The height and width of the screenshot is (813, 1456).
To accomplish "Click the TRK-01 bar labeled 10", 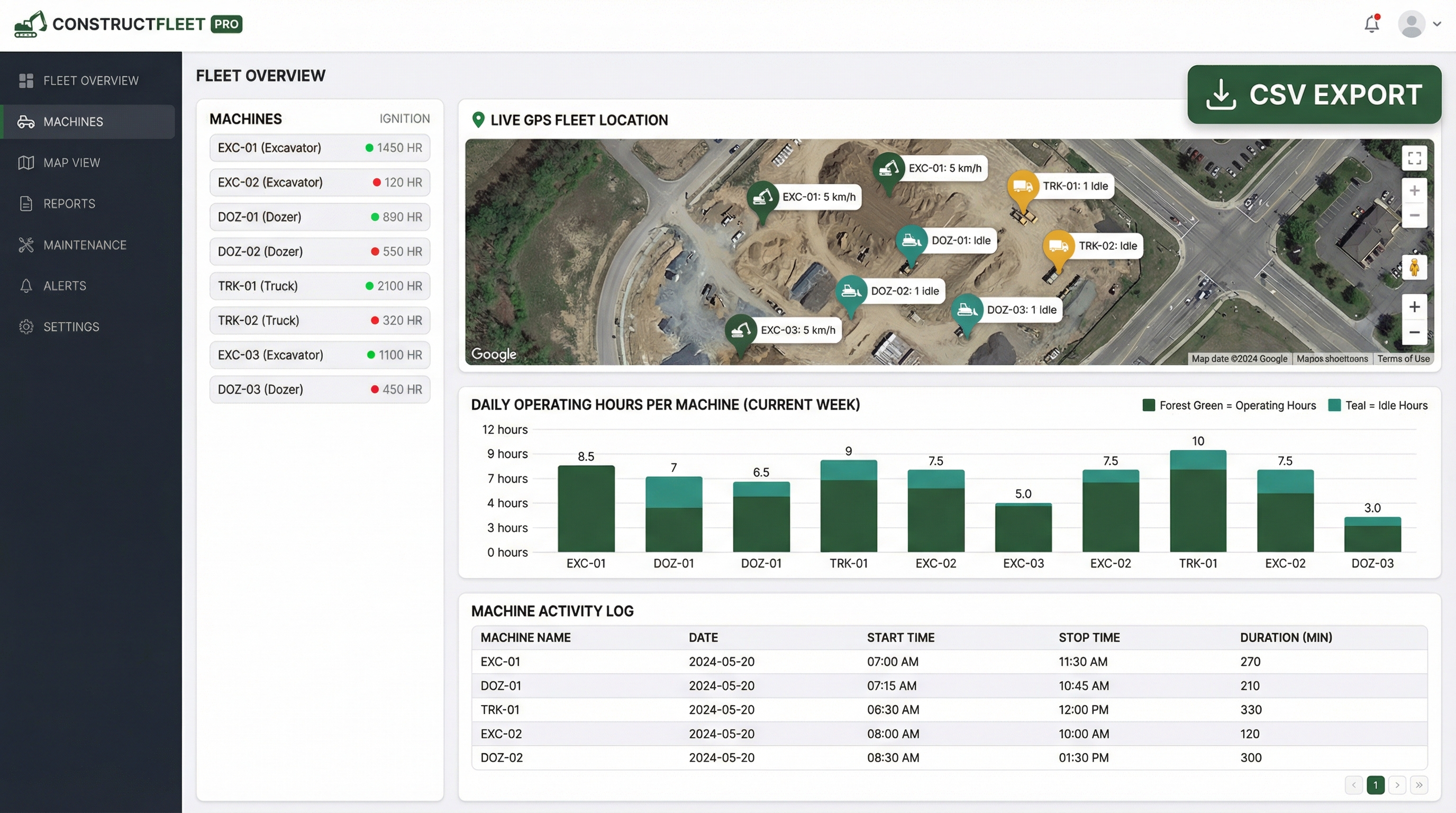I will click(1198, 501).
